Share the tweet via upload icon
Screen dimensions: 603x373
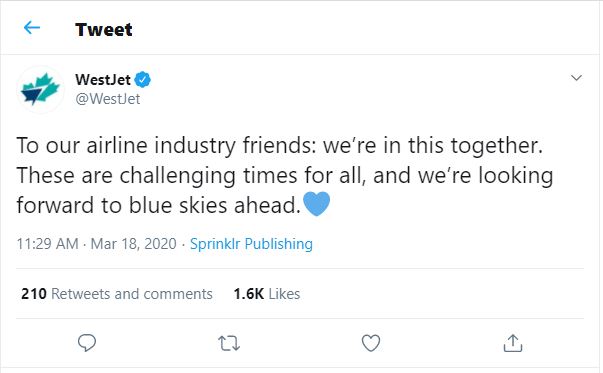click(513, 343)
